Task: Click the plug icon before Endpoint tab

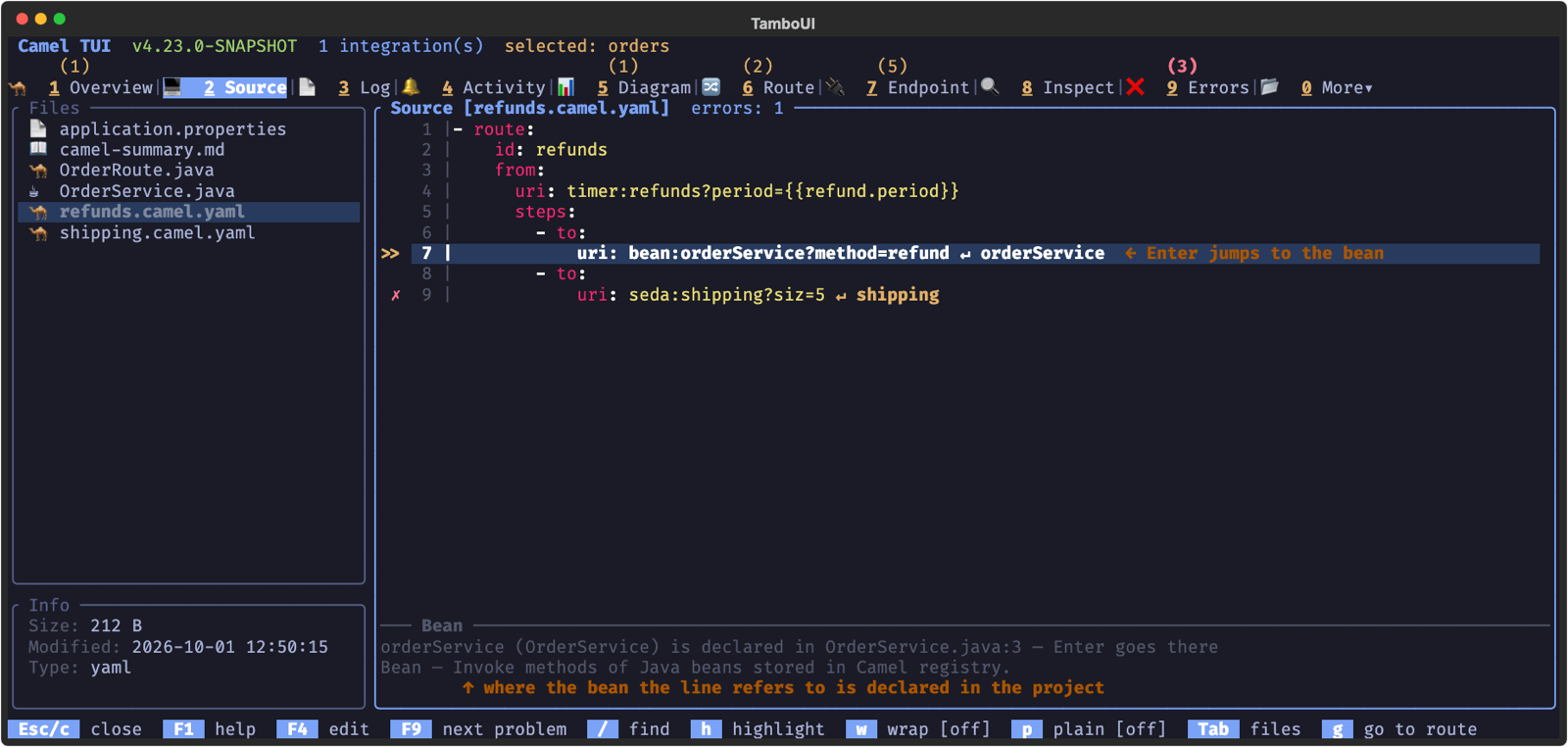Action: tap(835, 87)
